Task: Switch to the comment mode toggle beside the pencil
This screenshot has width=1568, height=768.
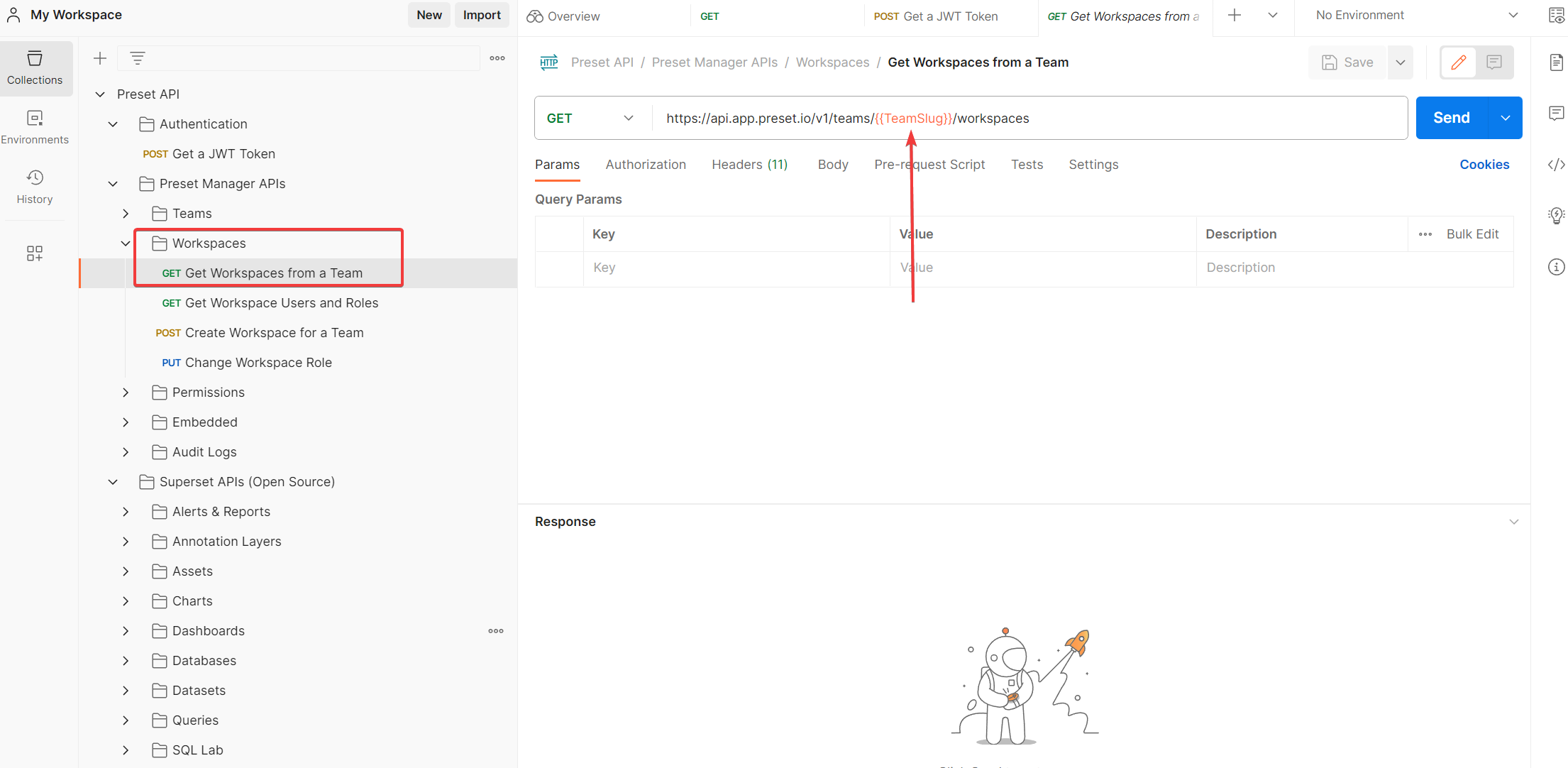Action: point(1495,62)
